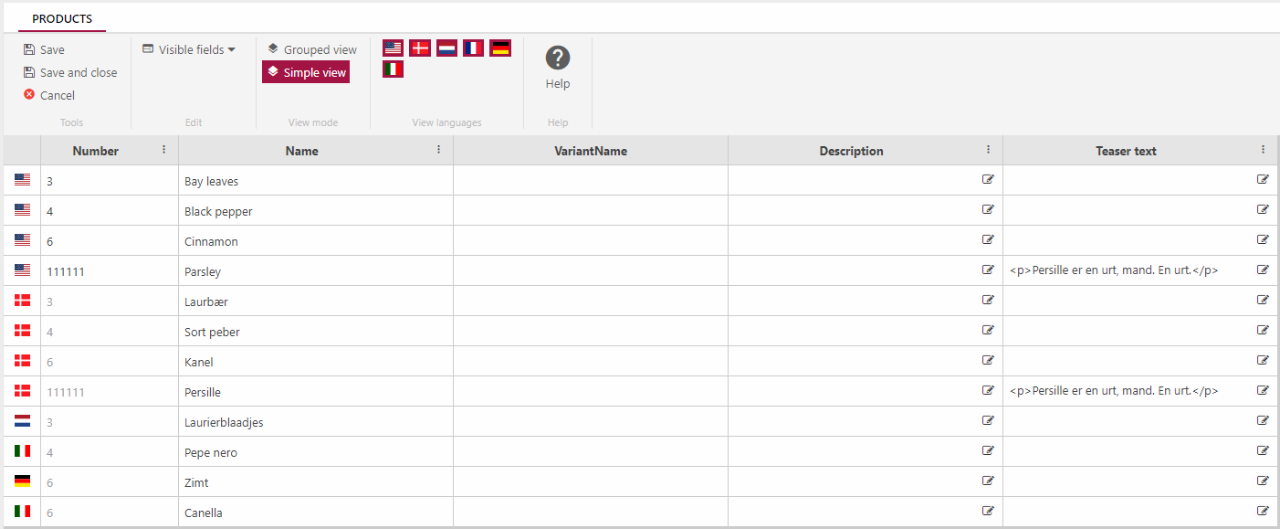Cancel editing with the red X
This screenshot has height=529, width=1280.
coord(49,96)
